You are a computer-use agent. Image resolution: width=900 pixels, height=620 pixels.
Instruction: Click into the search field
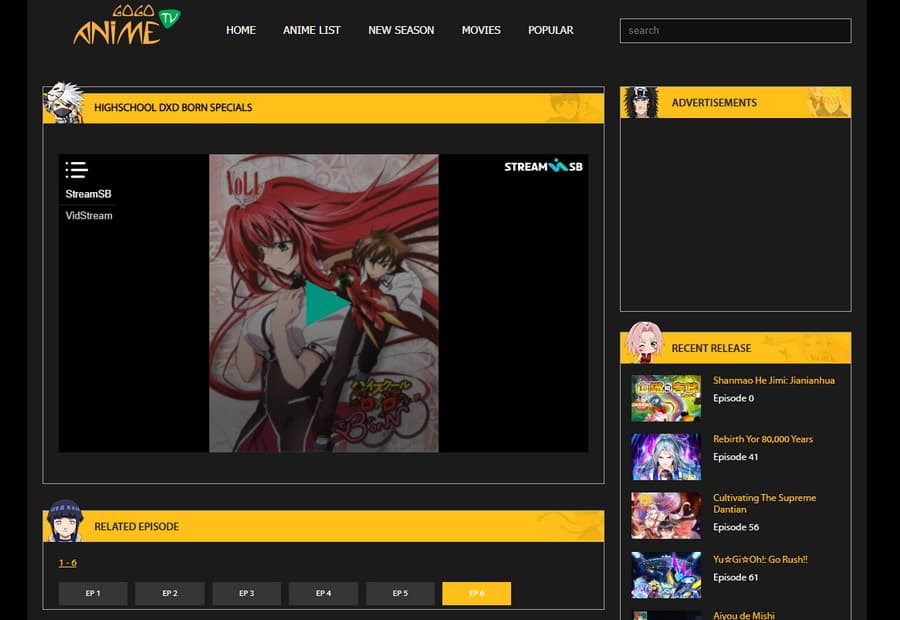click(735, 30)
